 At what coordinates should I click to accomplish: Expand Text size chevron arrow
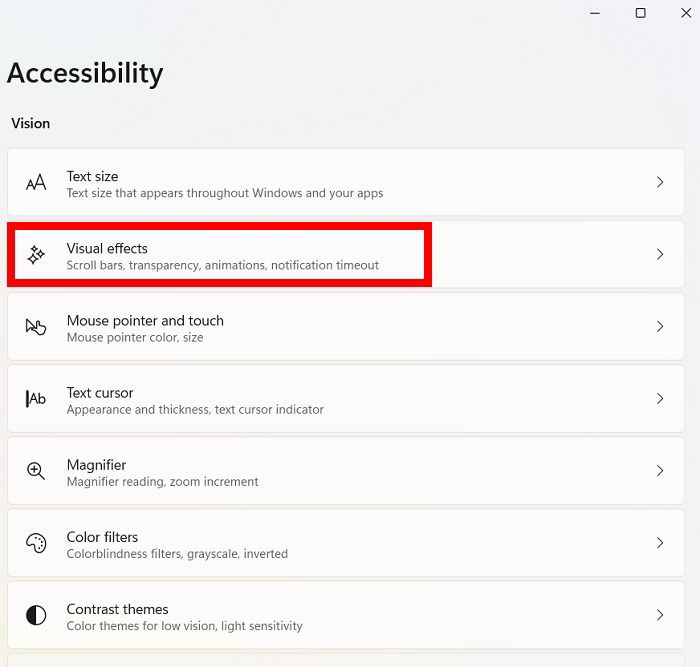(660, 182)
